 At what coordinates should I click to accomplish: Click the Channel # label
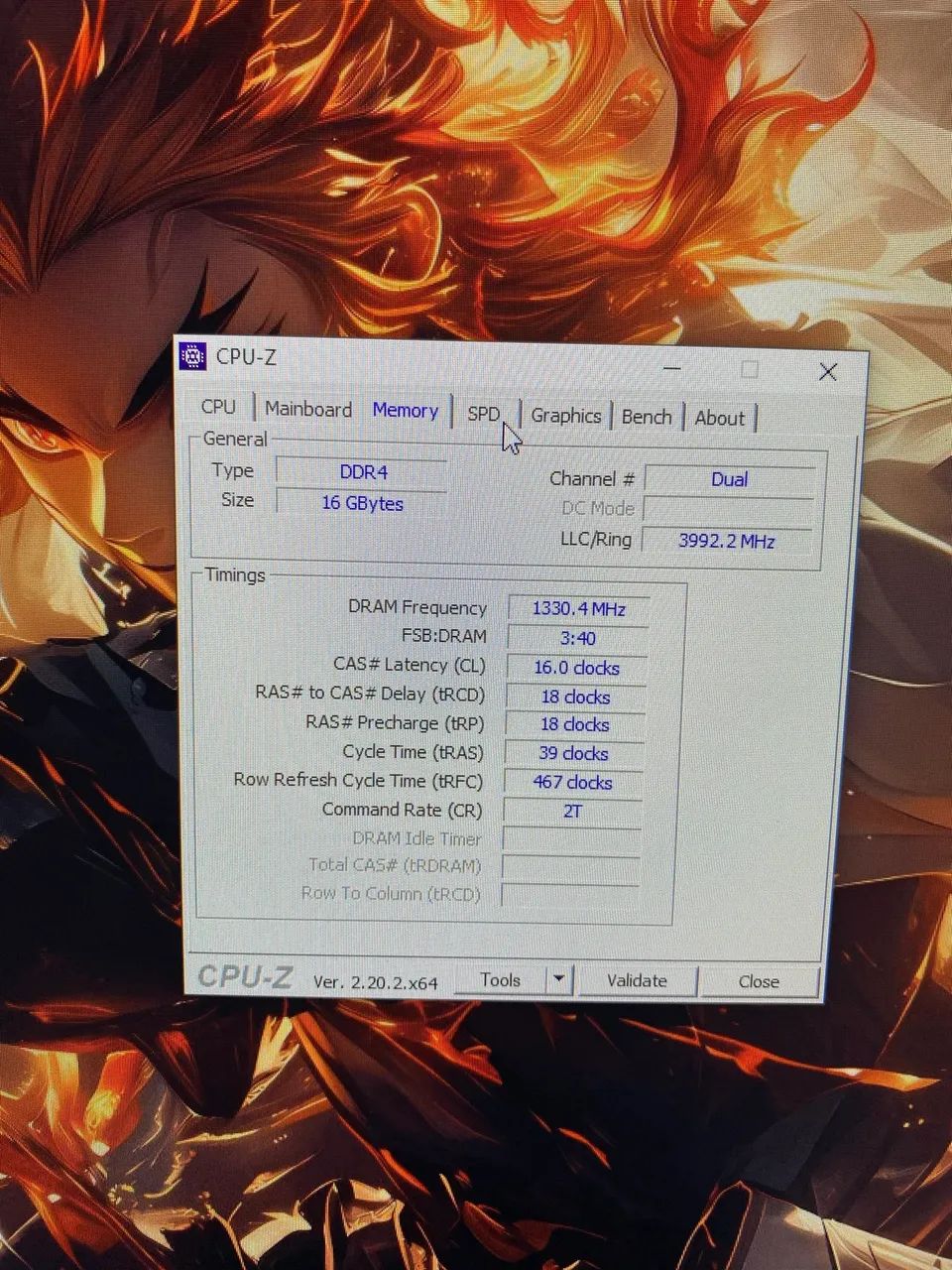[x=592, y=478]
